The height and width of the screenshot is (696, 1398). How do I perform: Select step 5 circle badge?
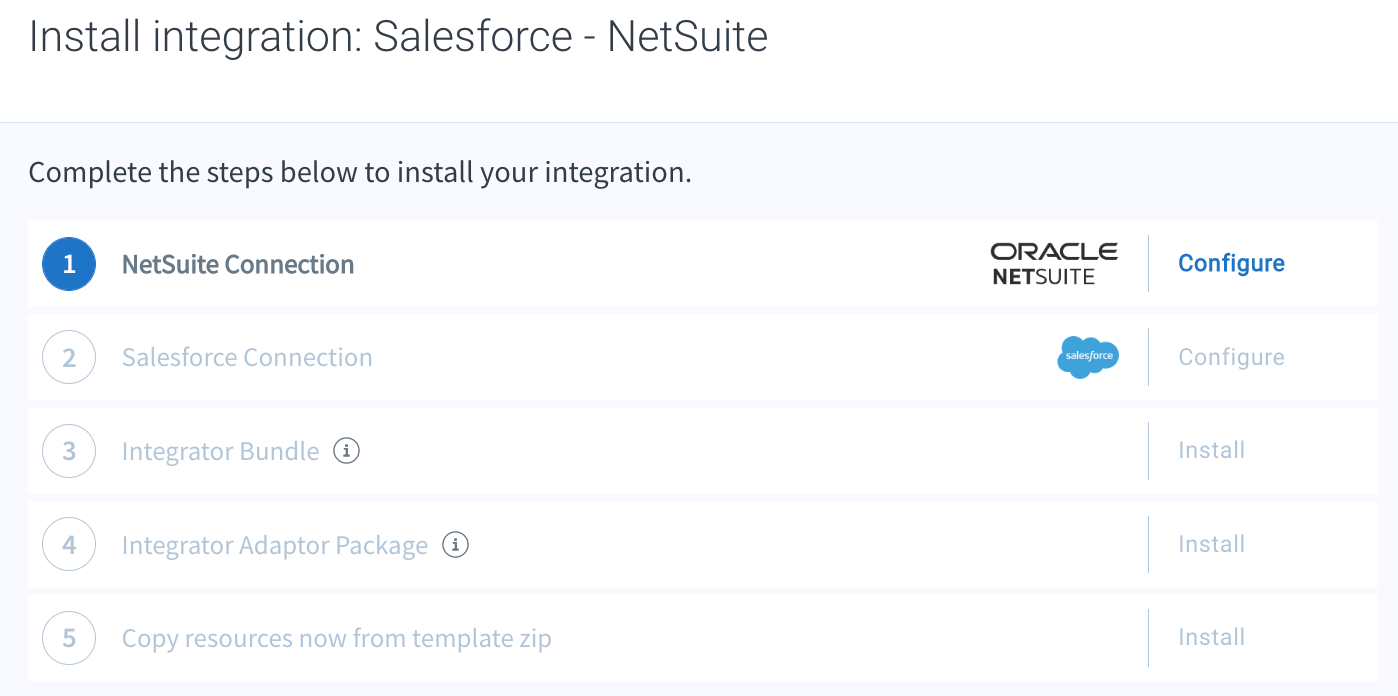pyautogui.click(x=69, y=638)
